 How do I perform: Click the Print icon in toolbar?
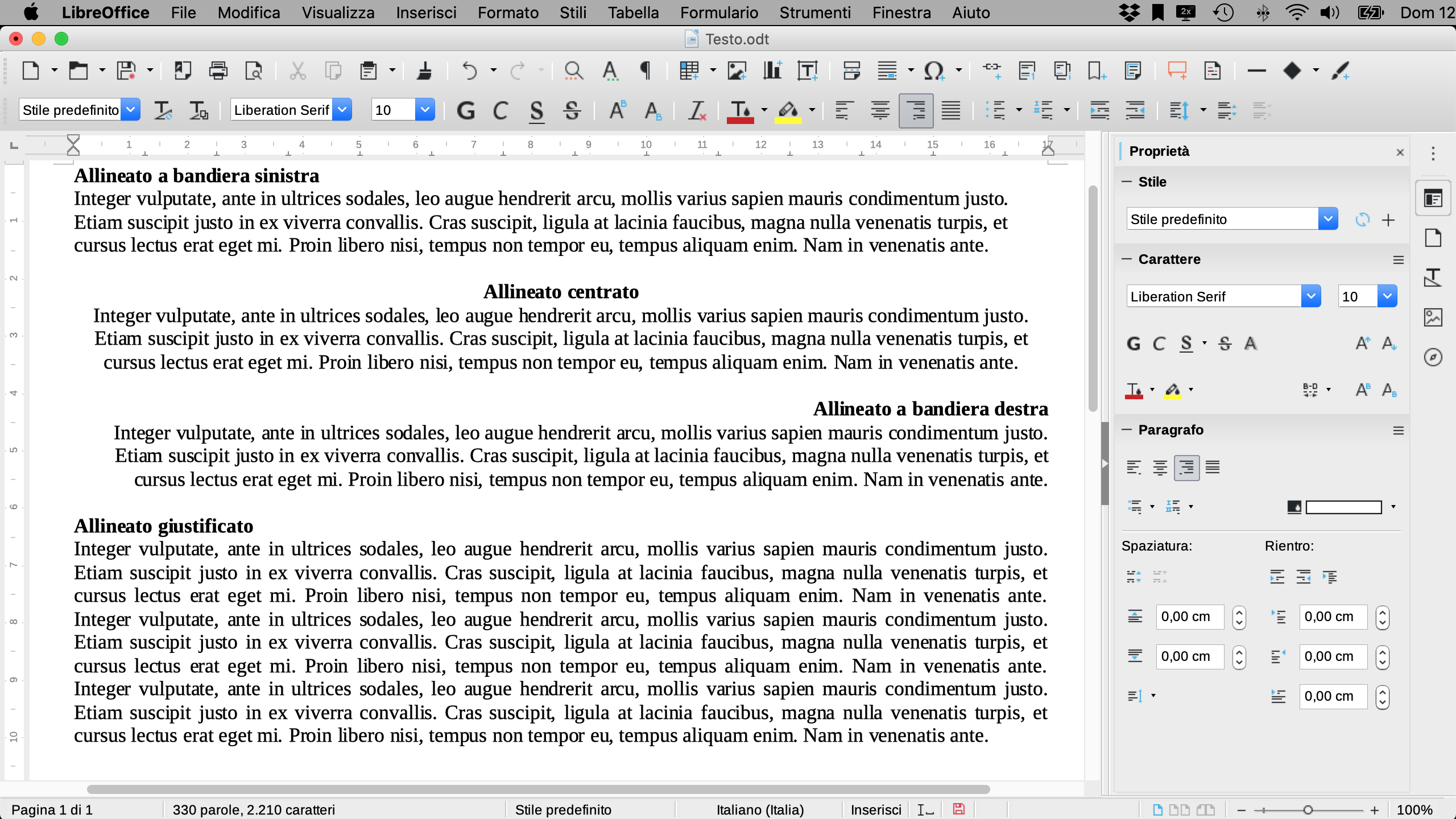pyautogui.click(x=218, y=71)
